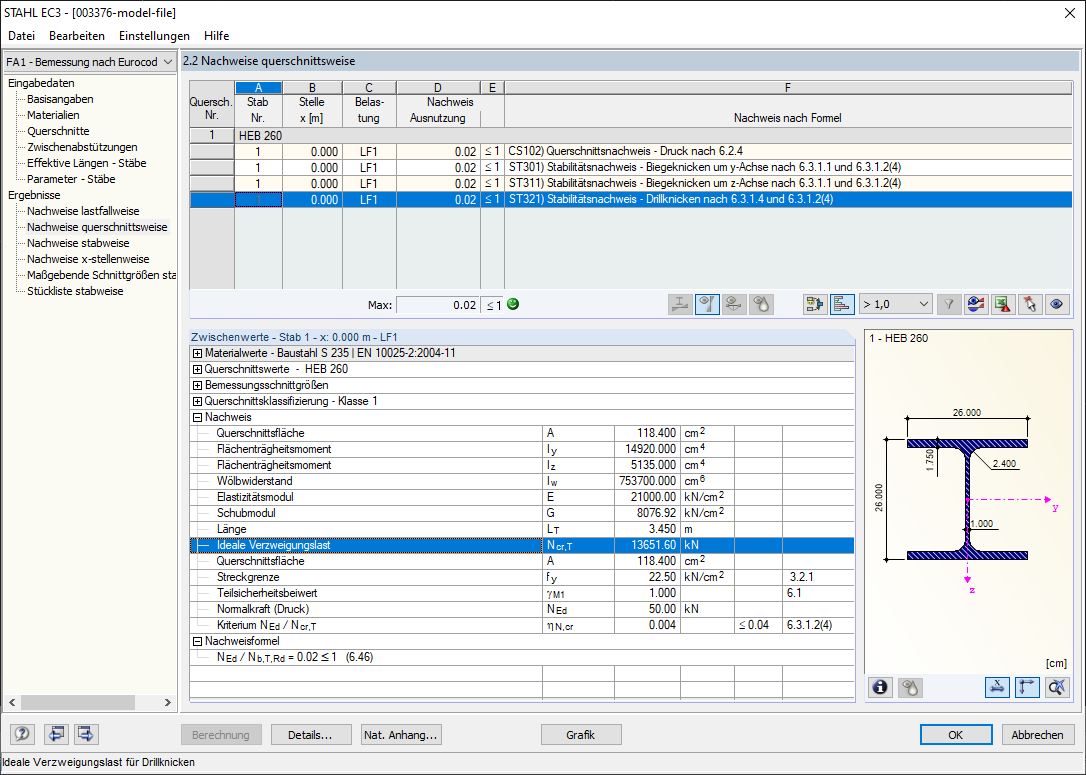
Task: Toggle the result diagram display icon
Action: (841, 304)
